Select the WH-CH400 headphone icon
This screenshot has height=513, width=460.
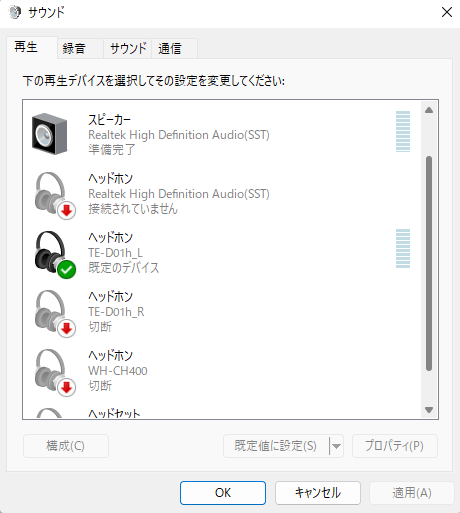(x=55, y=373)
